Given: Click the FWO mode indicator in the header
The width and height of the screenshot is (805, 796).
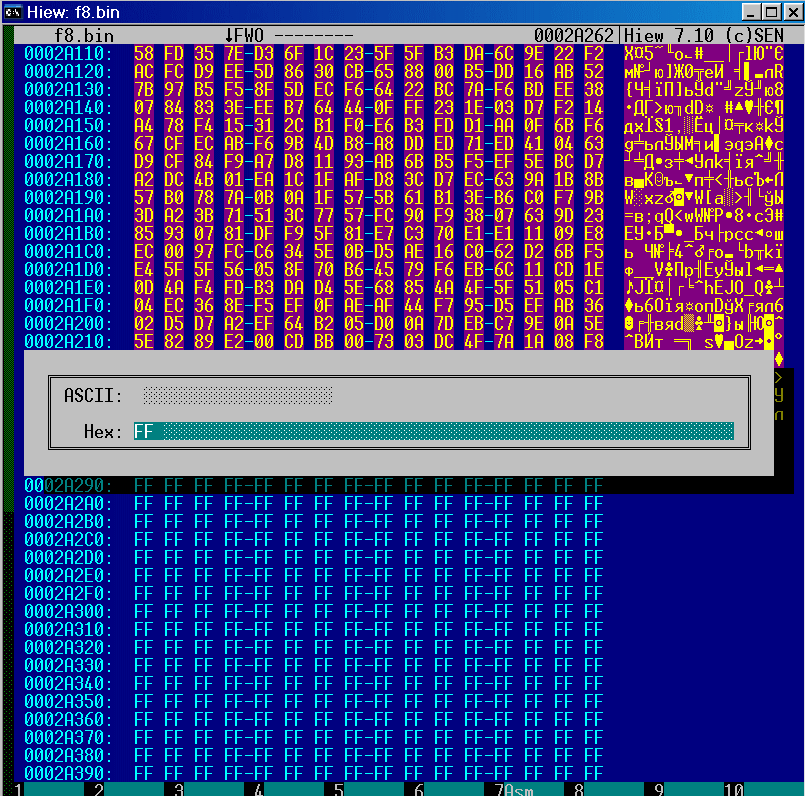Looking at the screenshot, I should tap(250, 35).
